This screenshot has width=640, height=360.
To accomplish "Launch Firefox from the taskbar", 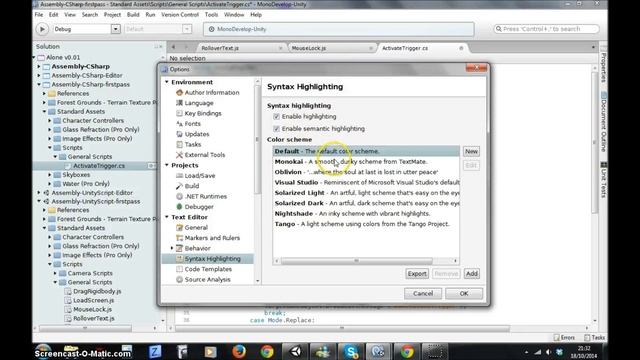I will 239,351.
